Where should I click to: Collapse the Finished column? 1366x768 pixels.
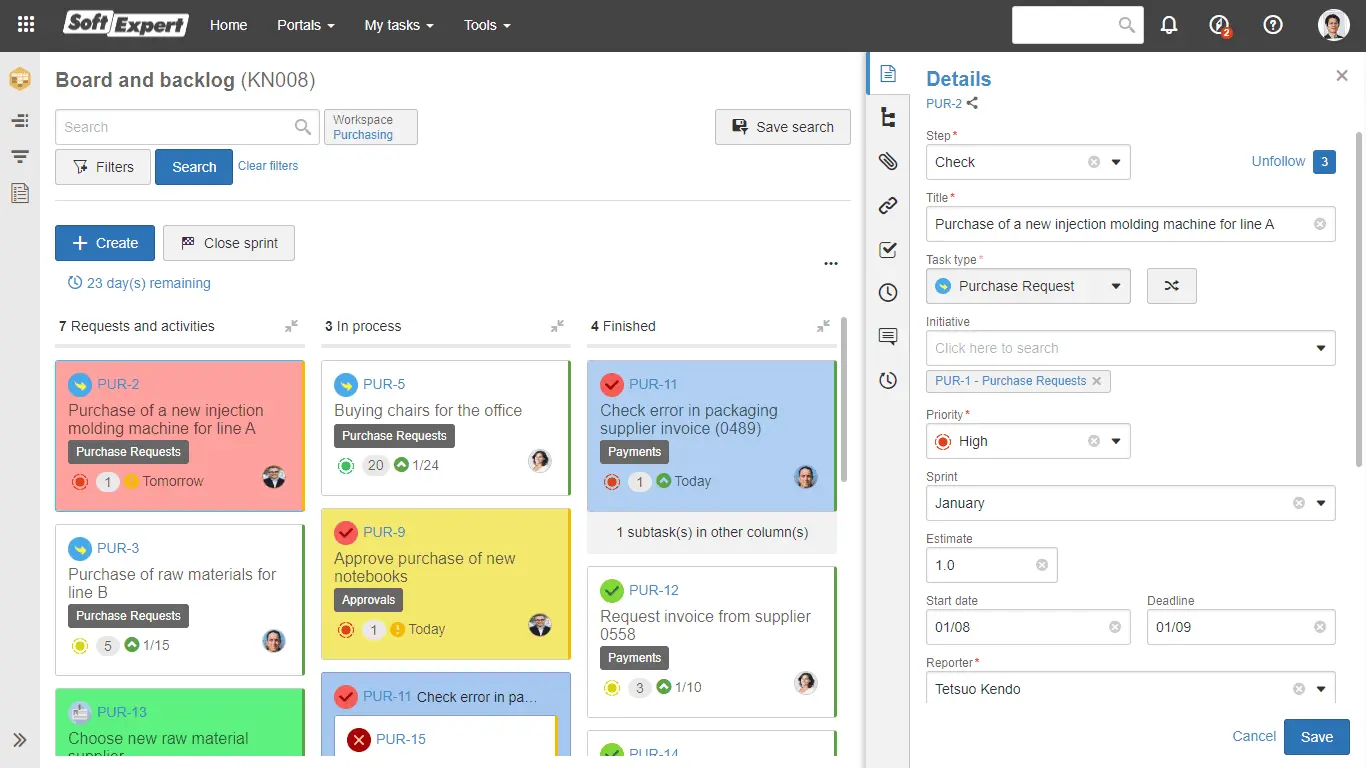point(823,326)
